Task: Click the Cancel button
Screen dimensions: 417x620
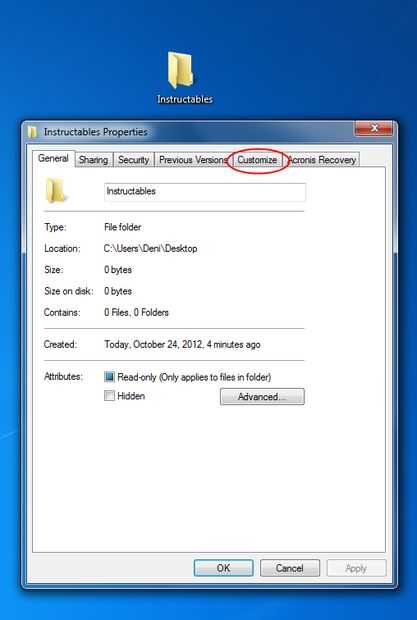Action: 290,568
